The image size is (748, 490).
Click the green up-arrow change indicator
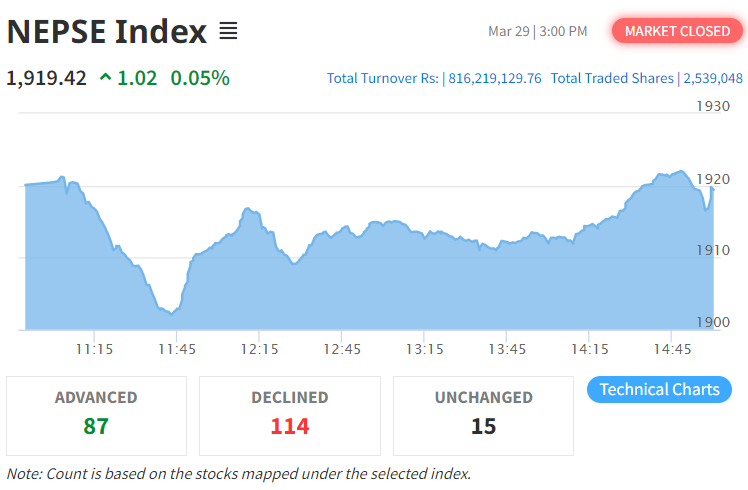105,78
